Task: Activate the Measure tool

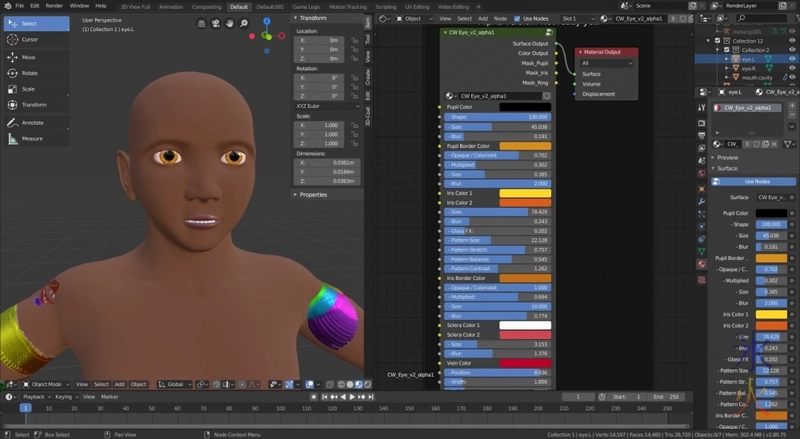Action: (30, 138)
